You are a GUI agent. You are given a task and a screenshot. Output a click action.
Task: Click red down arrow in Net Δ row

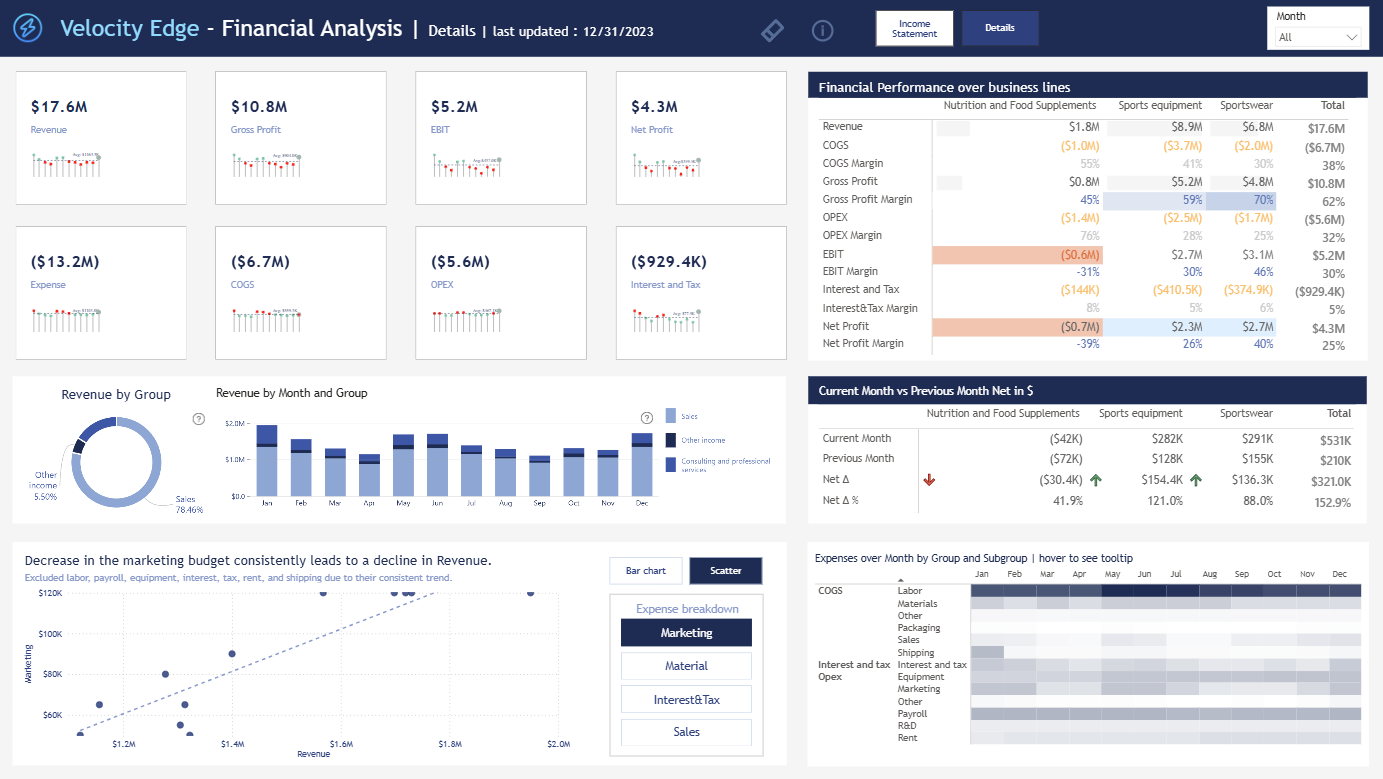tap(929, 480)
